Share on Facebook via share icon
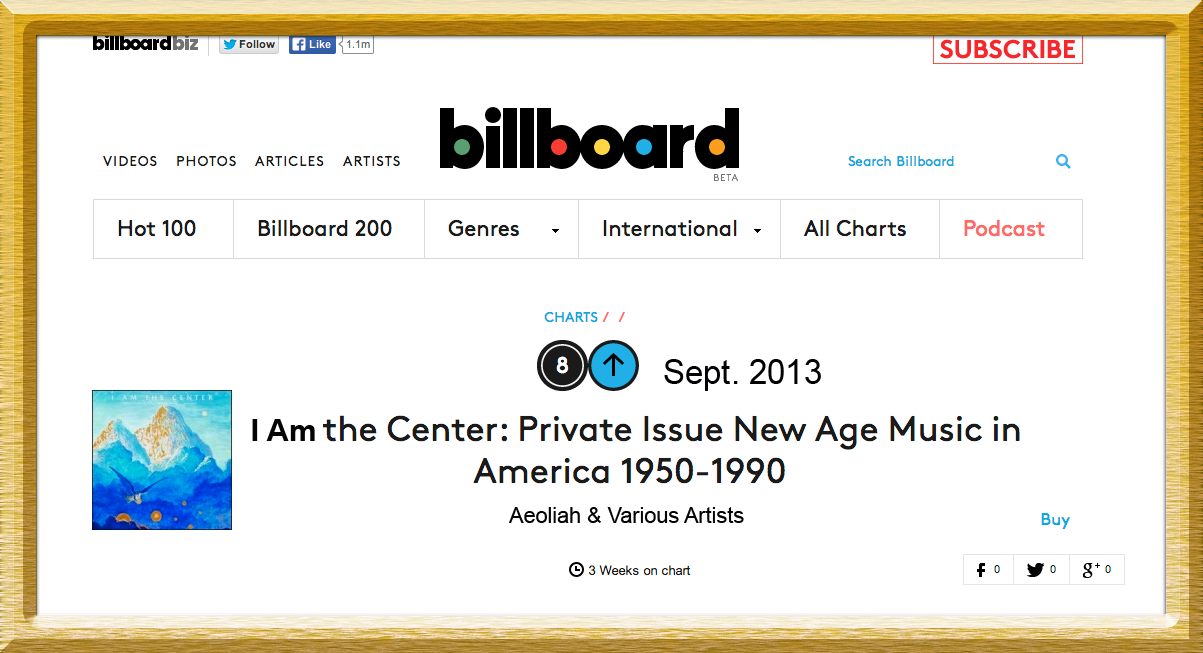Image resolution: width=1203 pixels, height=653 pixels. (x=988, y=570)
